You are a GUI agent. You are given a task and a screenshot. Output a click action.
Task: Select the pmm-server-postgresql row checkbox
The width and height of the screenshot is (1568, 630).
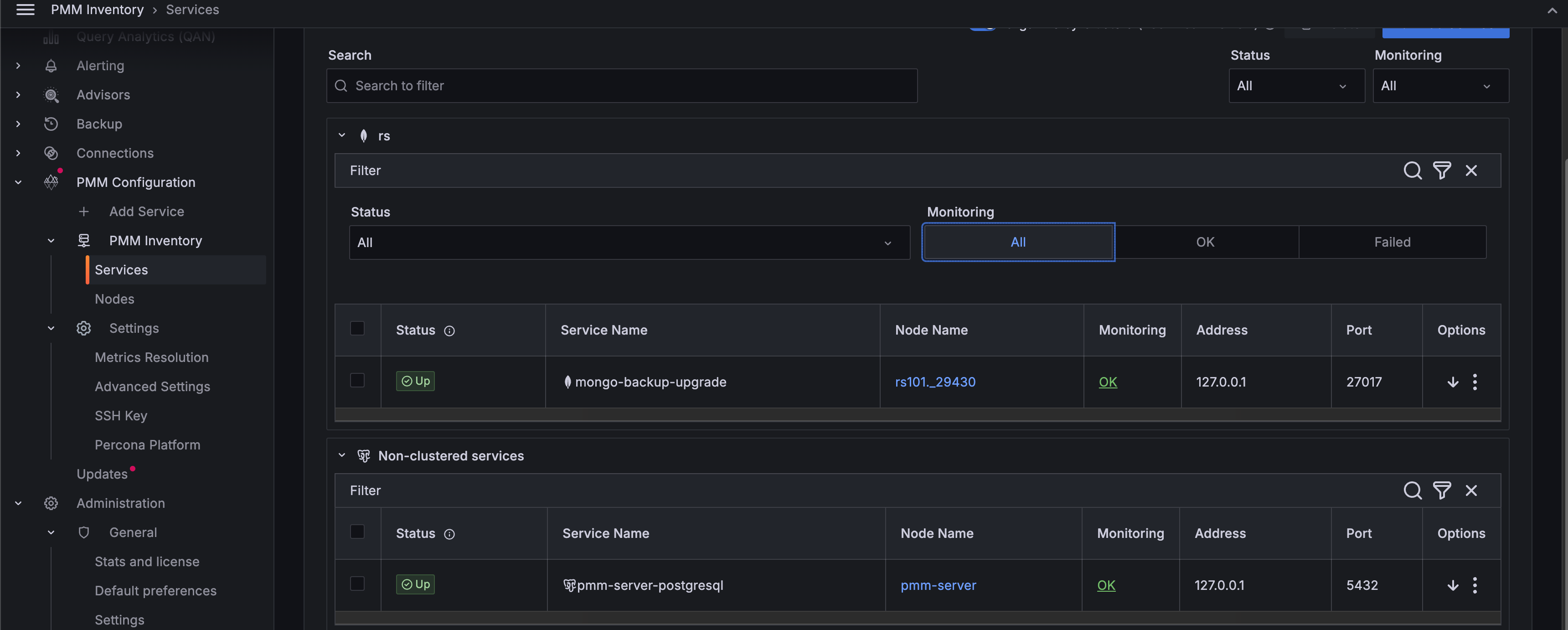(x=357, y=584)
